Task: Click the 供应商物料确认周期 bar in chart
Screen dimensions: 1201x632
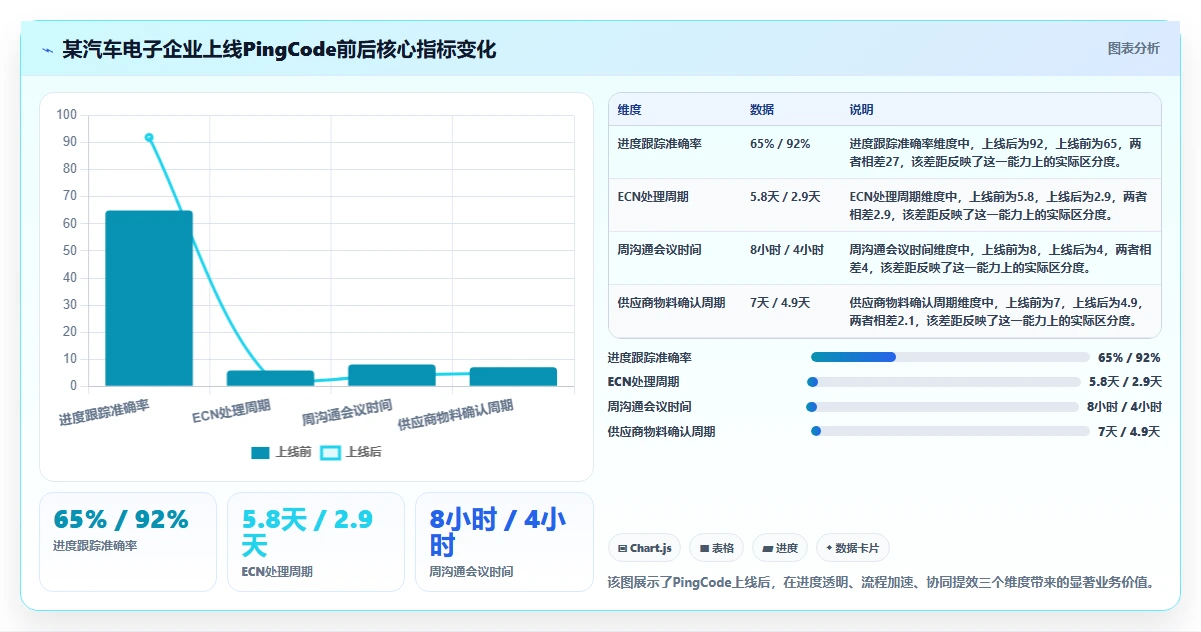Action: click(513, 377)
